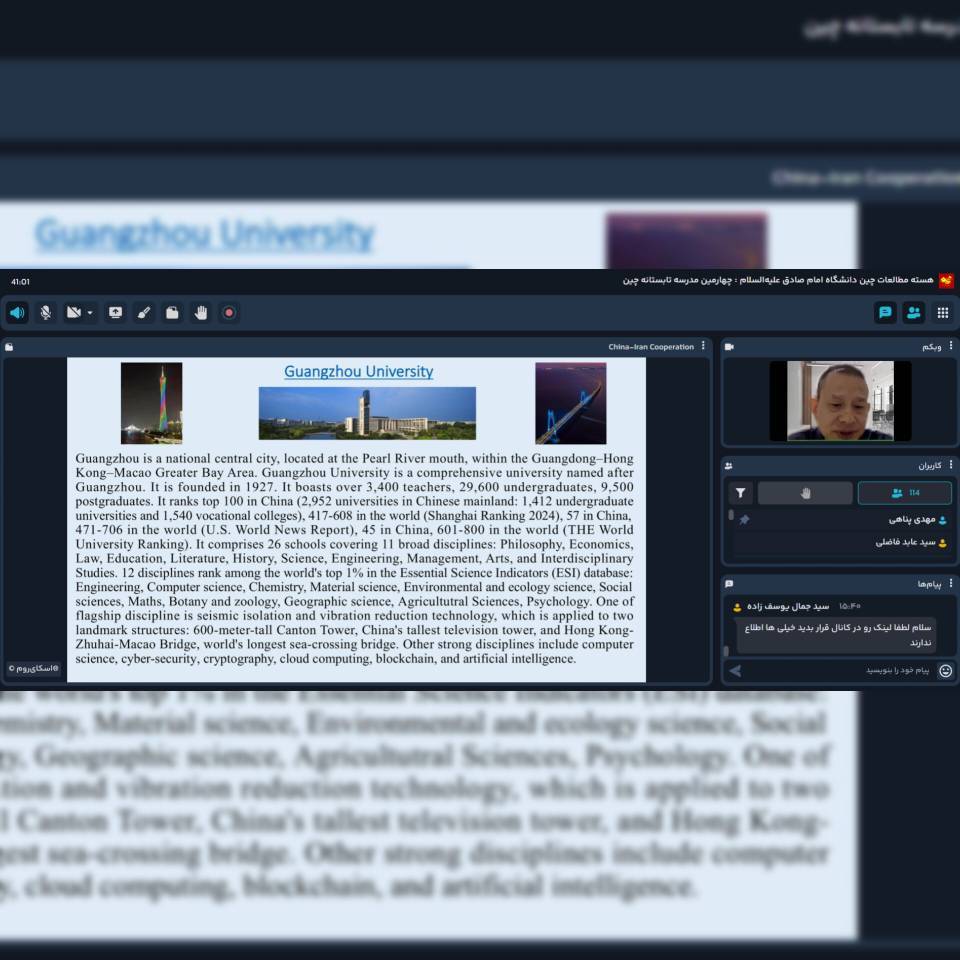Image resolution: width=960 pixels, height=960 pixels.
Task: Click the message bubble from سید جمال
Action: (836, 635)
